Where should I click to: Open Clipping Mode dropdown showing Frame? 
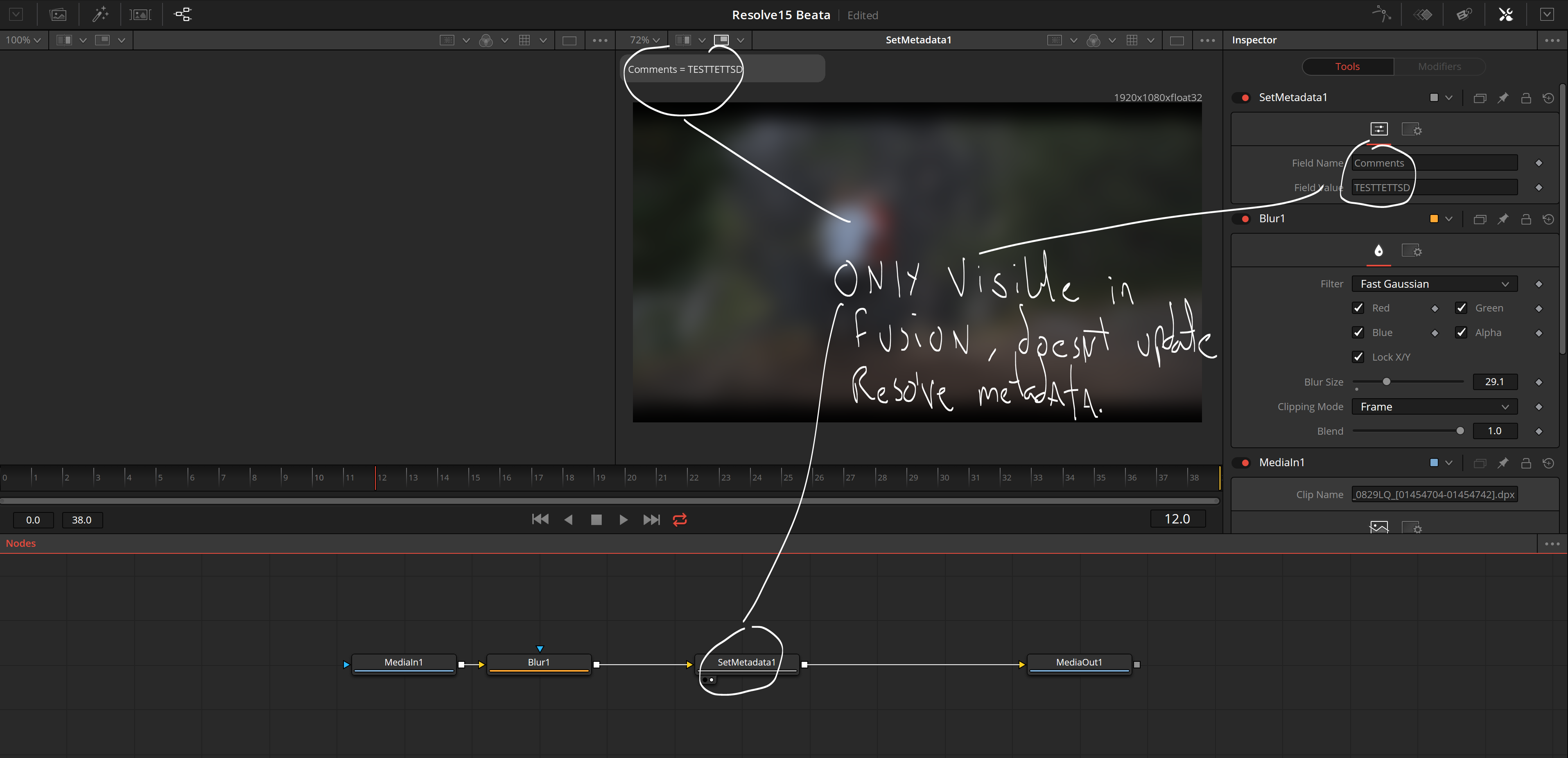(1434, 406)
